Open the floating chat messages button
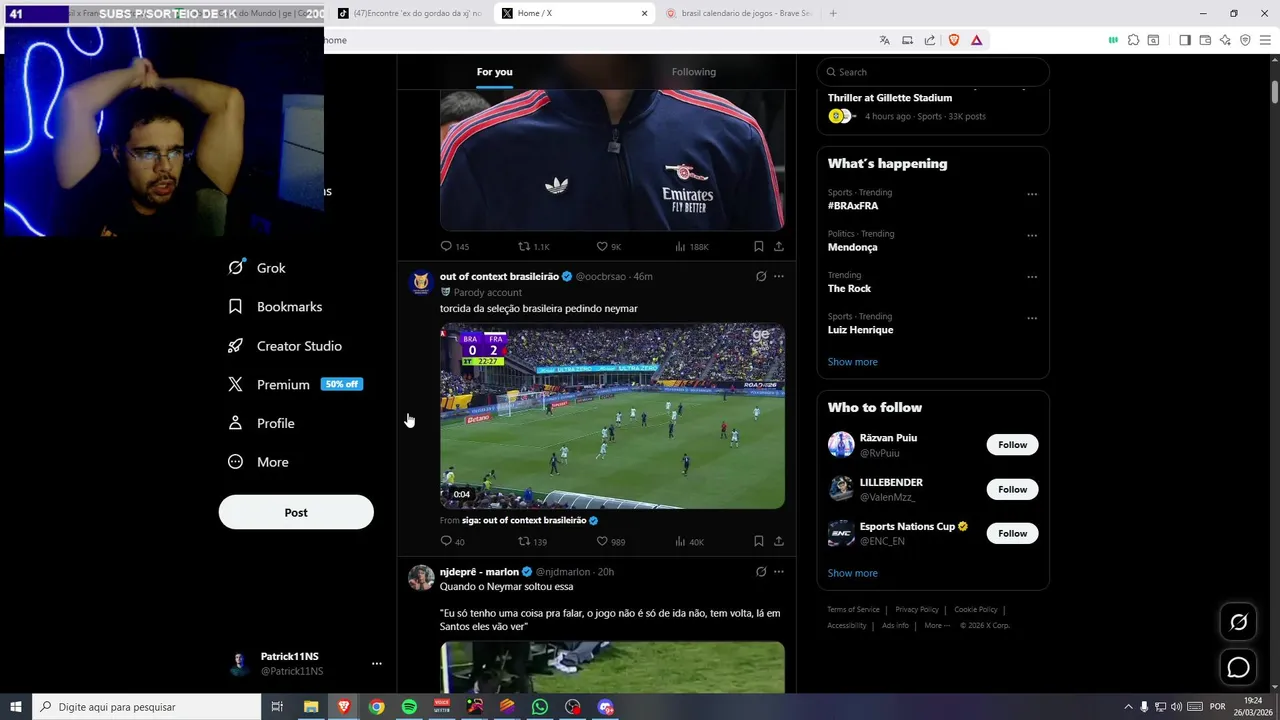 point(1238,667)
